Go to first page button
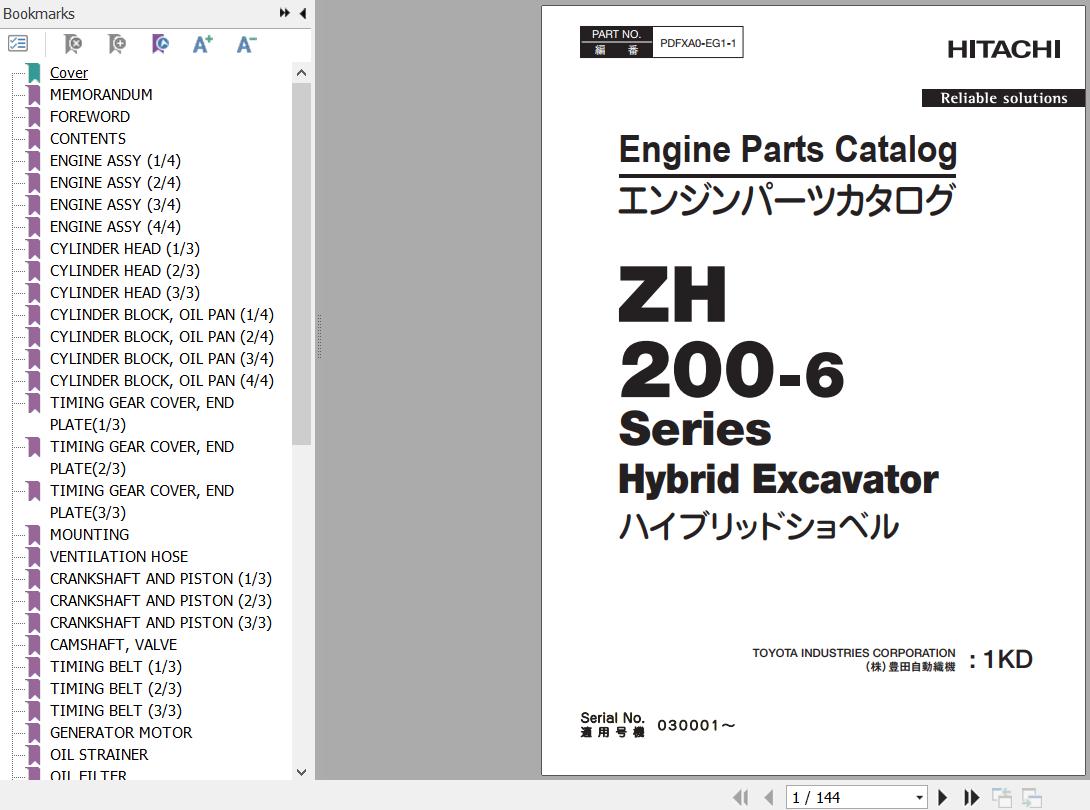1090x810 pixels. [741, 797]
